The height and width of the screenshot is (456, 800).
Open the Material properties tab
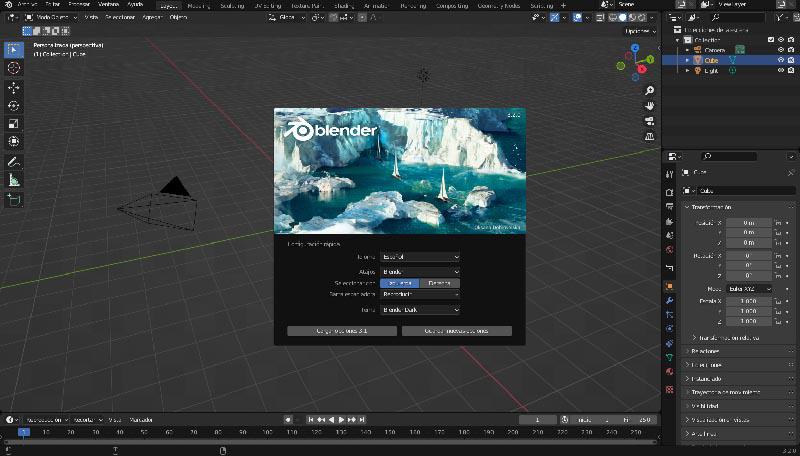point(669,372)
